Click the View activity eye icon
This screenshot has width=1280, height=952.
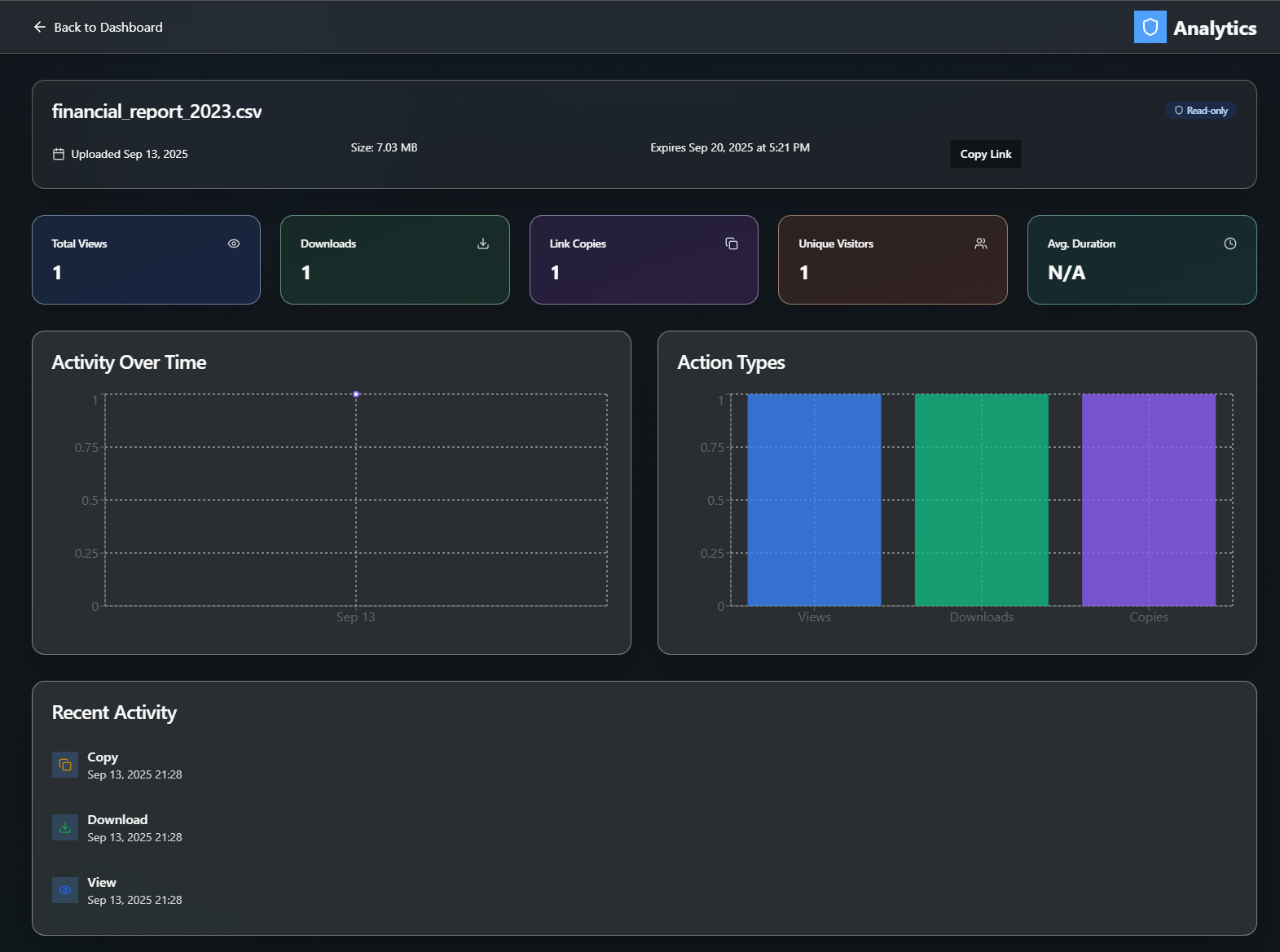[65, 890]
